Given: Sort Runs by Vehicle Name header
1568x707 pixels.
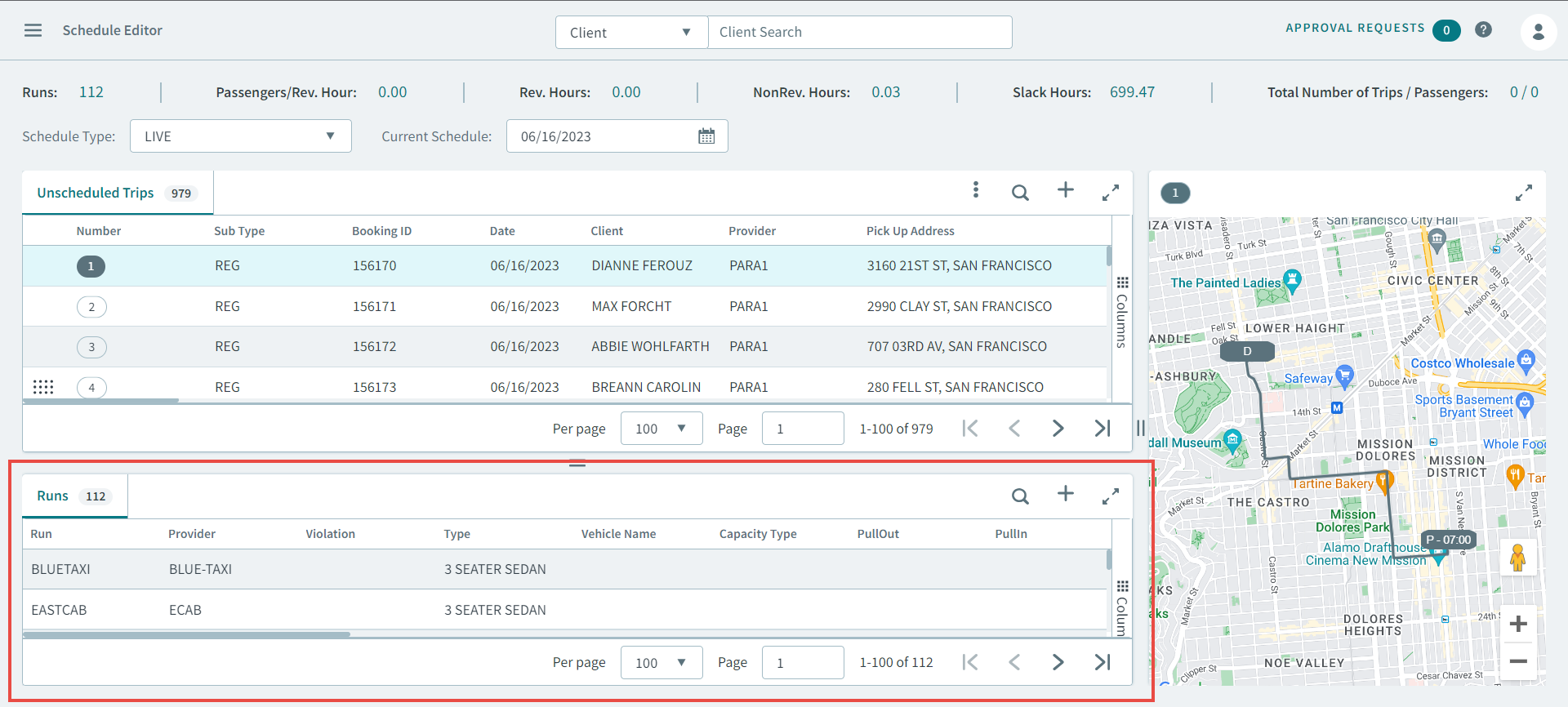Looking at the screenshot, I should [x=618, y=534].
